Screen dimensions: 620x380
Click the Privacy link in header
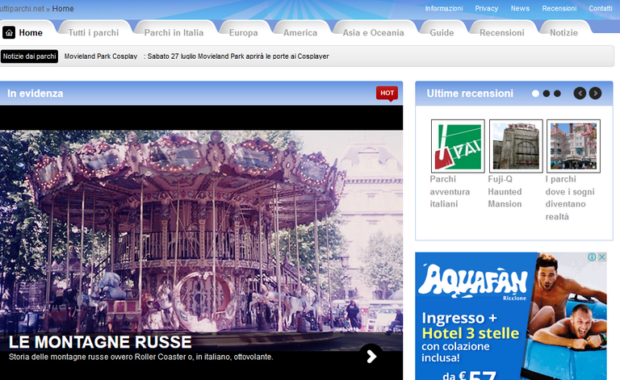click(x=486, y=8)
